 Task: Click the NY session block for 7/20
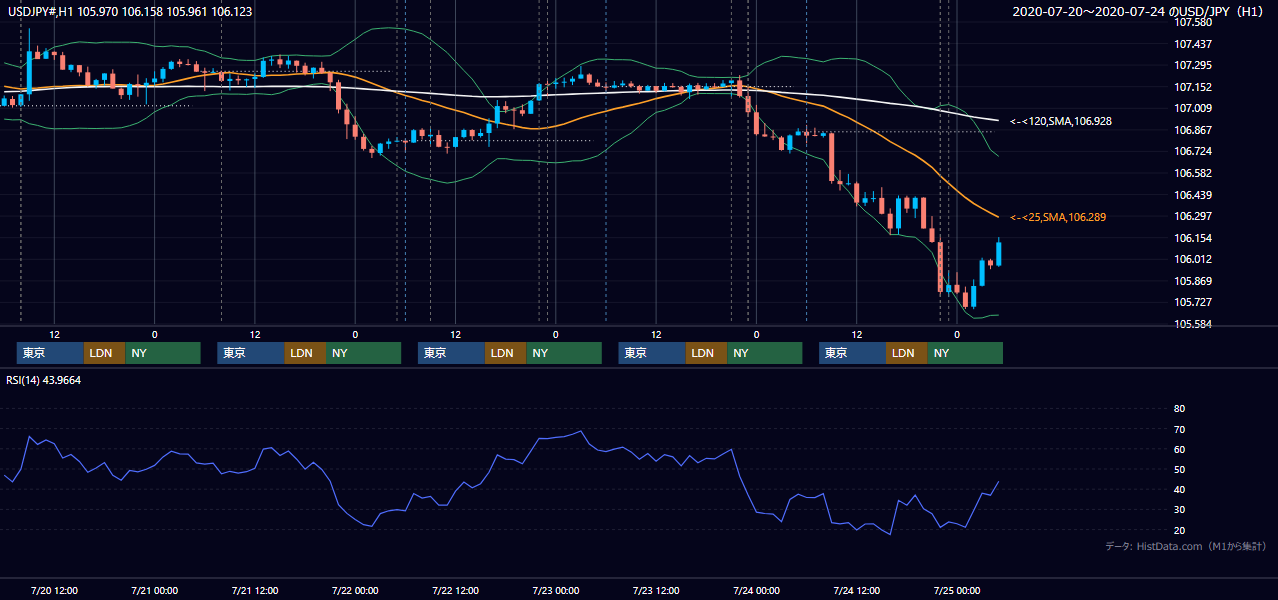coord(163,353)
